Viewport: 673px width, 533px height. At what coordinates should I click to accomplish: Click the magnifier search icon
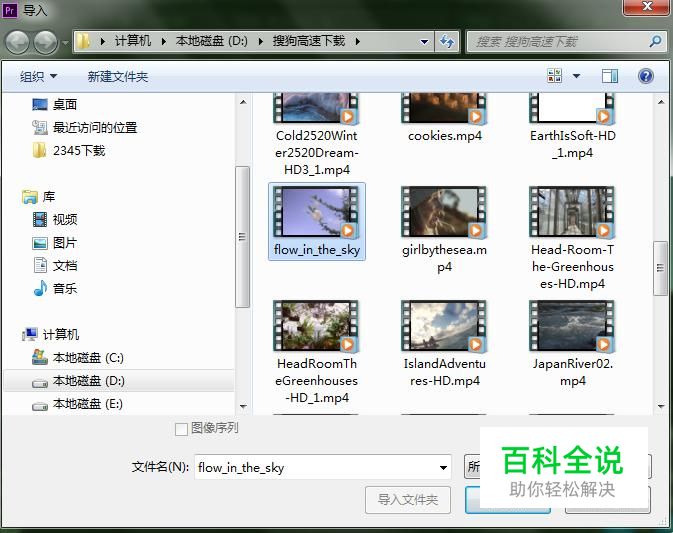coord(655,42)
